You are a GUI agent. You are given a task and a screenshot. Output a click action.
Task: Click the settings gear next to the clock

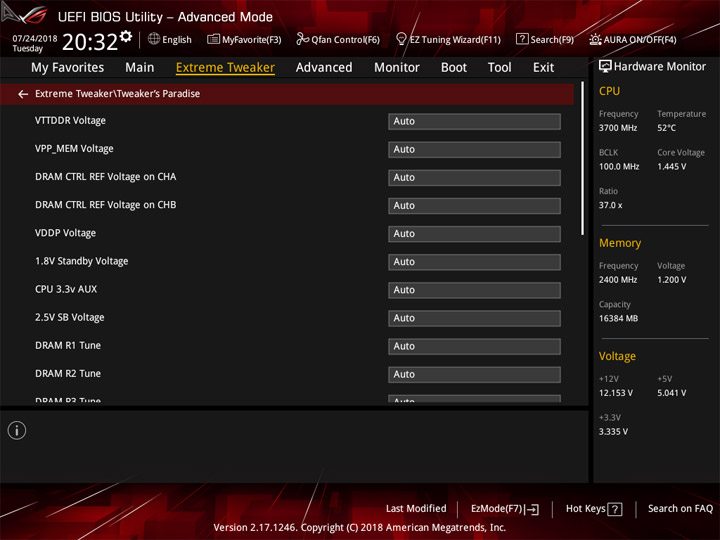[x=126, y=36]
